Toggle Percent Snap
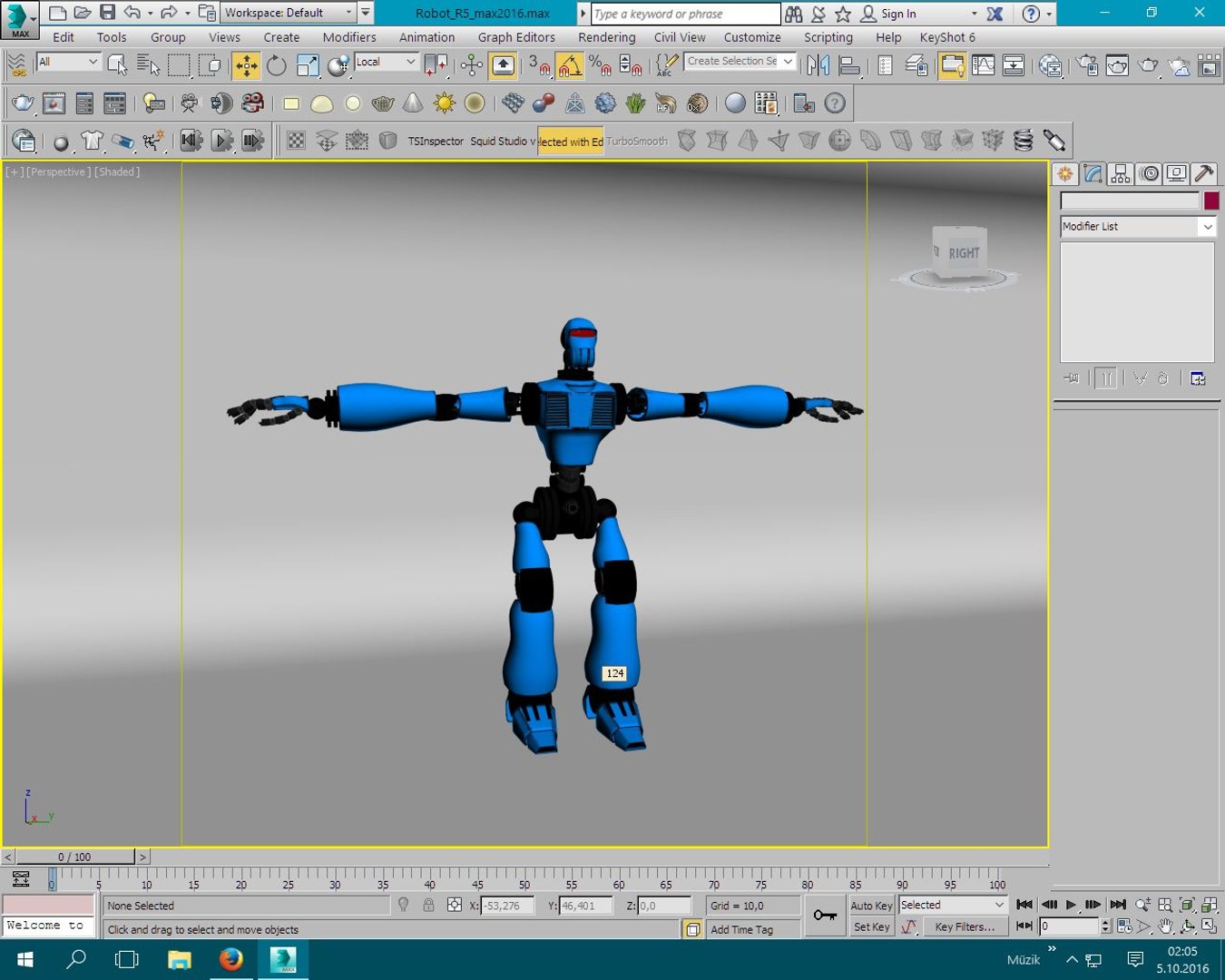Image resolution: width=1225 pixels, height=980 pixels. [x=601, y=65]
